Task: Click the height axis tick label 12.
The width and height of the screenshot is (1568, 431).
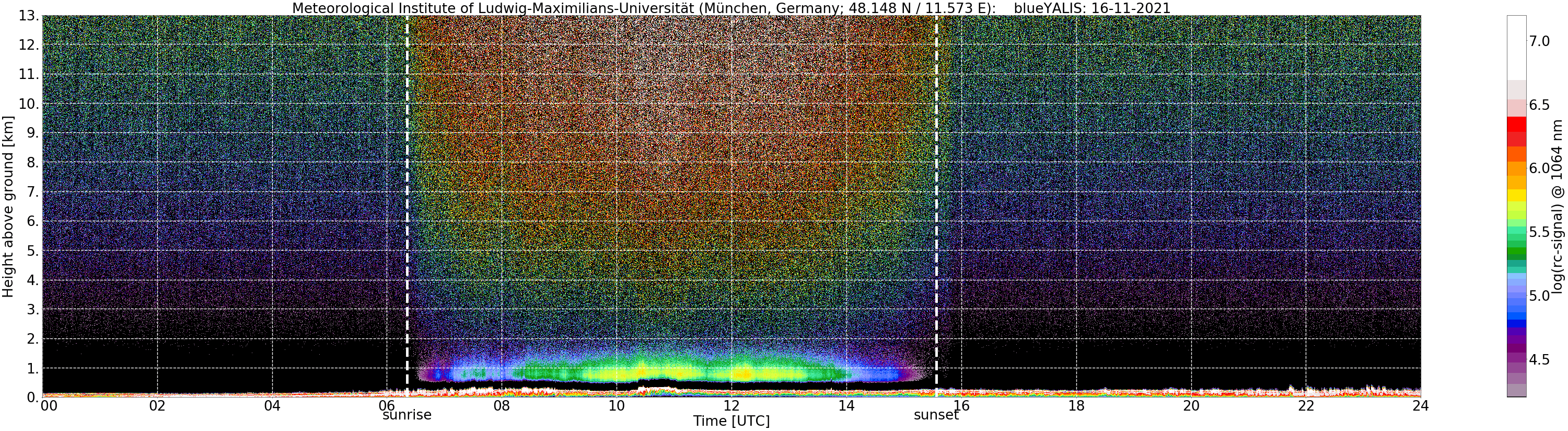Action: (29, 45)
